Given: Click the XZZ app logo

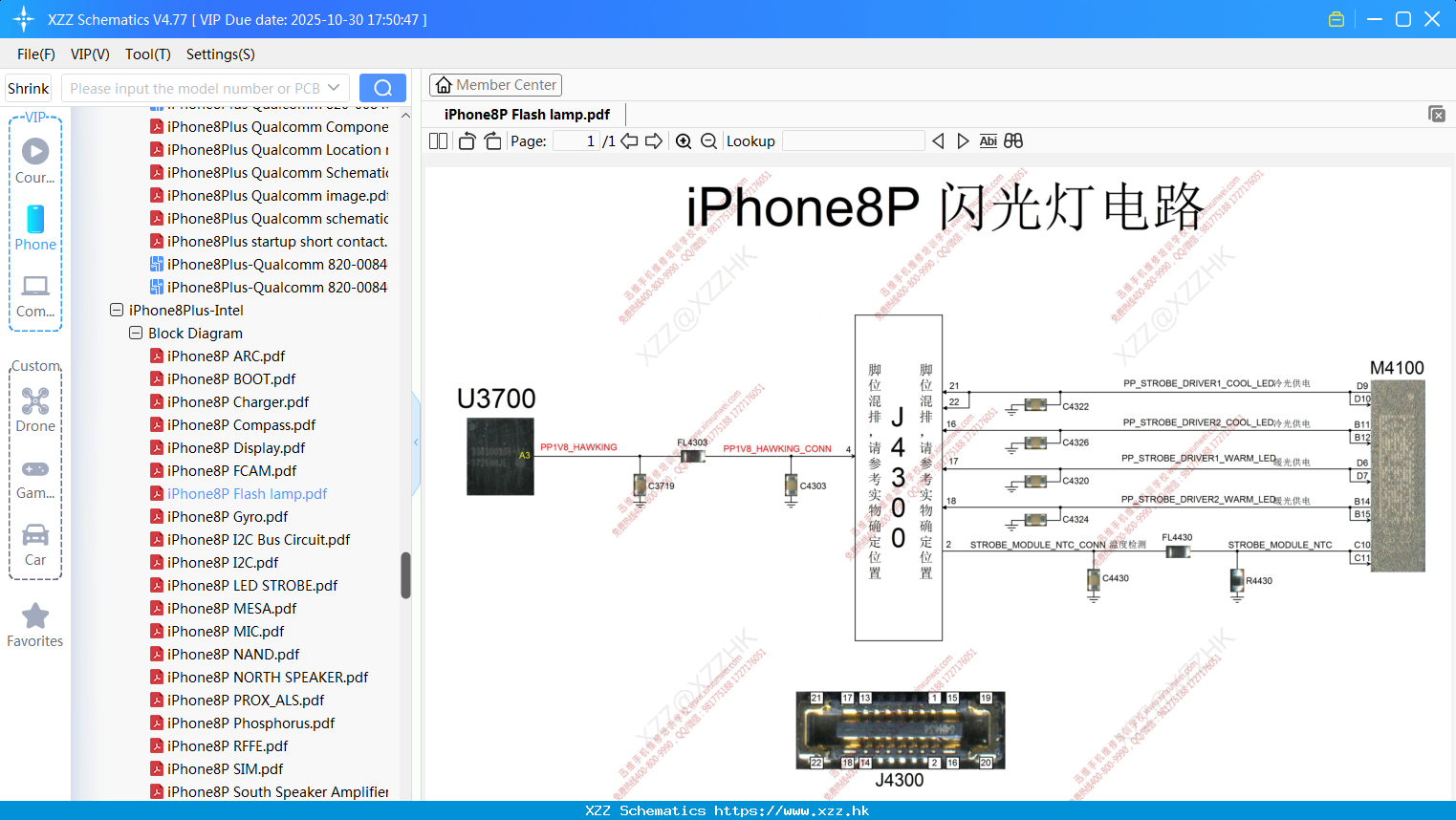Looking at the screenshot, I should tap(24, 19).
